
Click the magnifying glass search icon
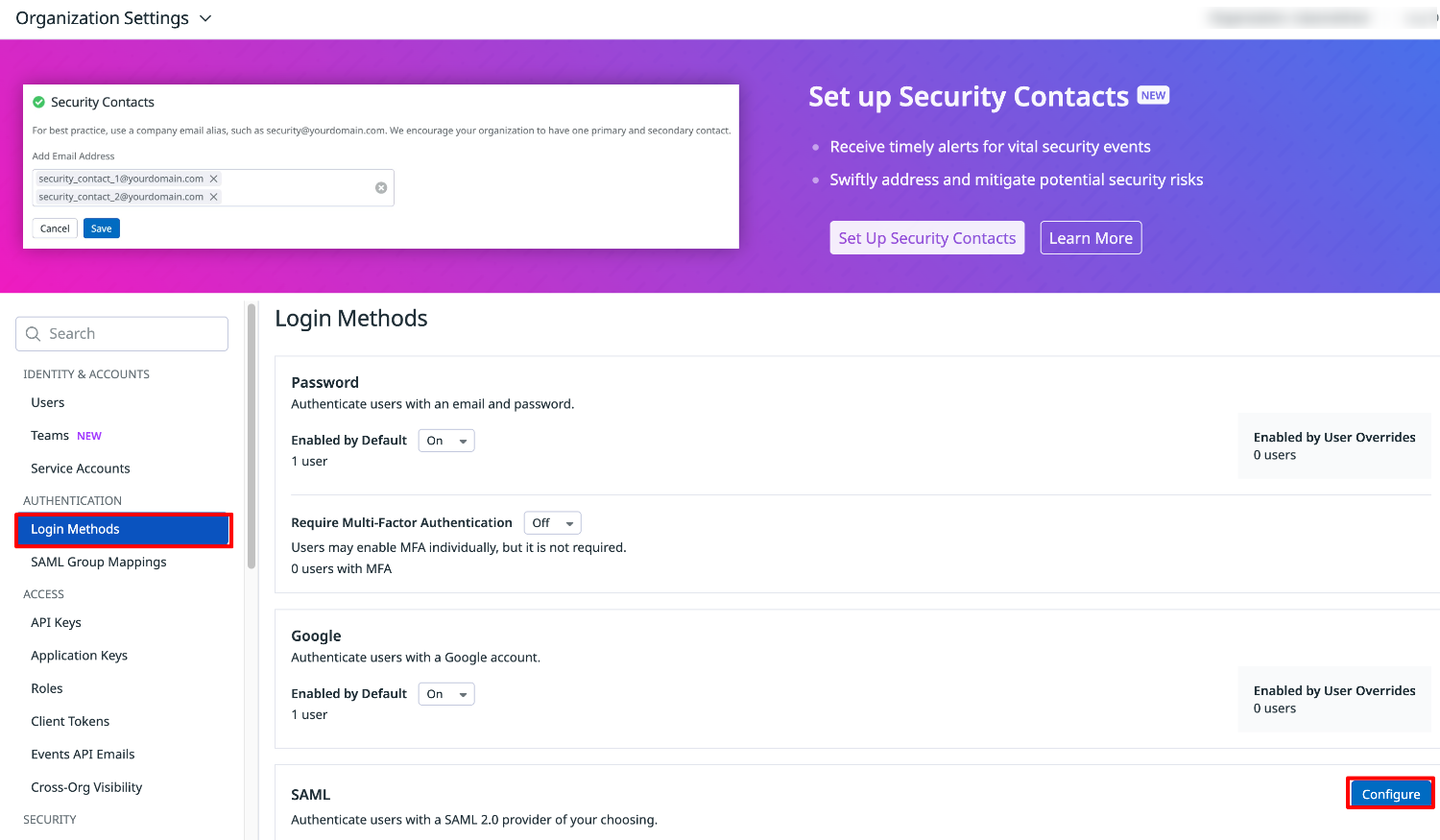34,333
